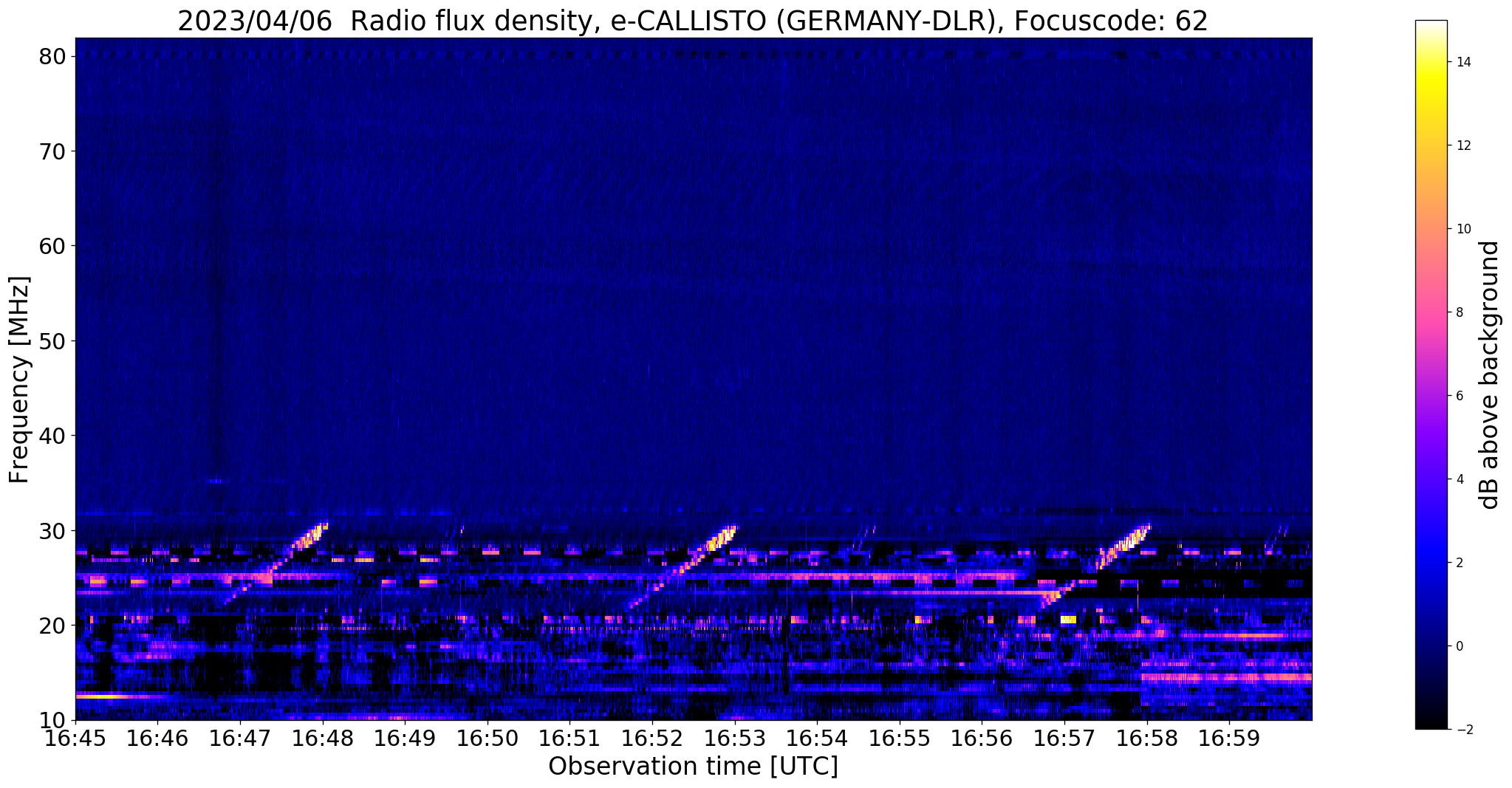Click x-axis tick label 16:58
Viewport: 1512px width, 788px height.
pos(1147,739)
